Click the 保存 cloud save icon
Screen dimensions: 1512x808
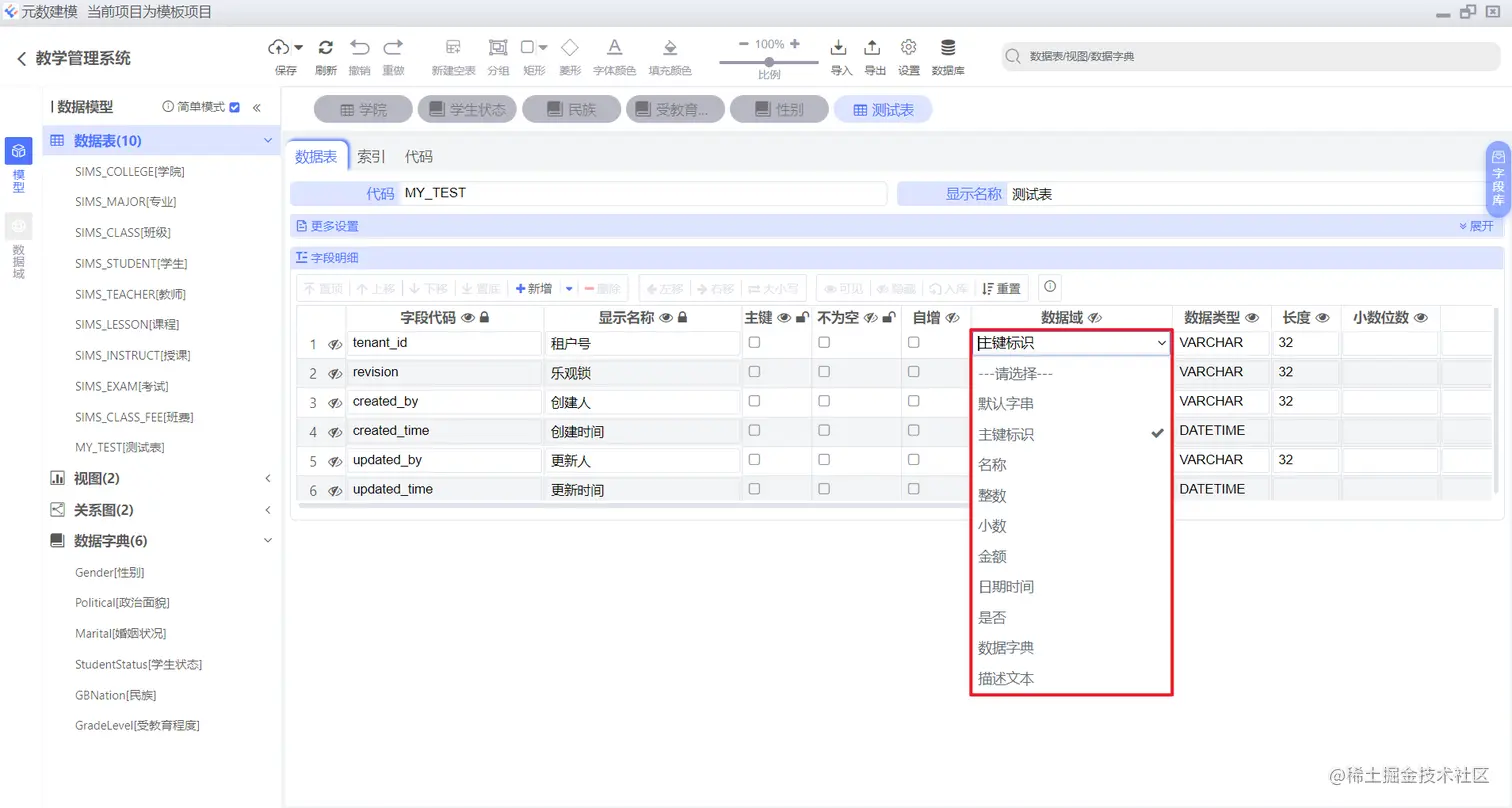pyautogui.click(x=279, y=47)
